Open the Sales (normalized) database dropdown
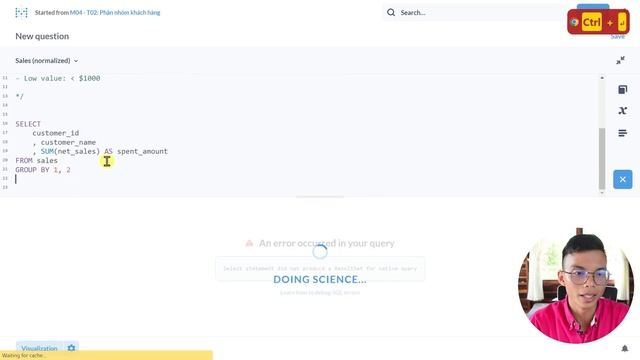Viewport: 640px width, 360px height. coord(47,60)
